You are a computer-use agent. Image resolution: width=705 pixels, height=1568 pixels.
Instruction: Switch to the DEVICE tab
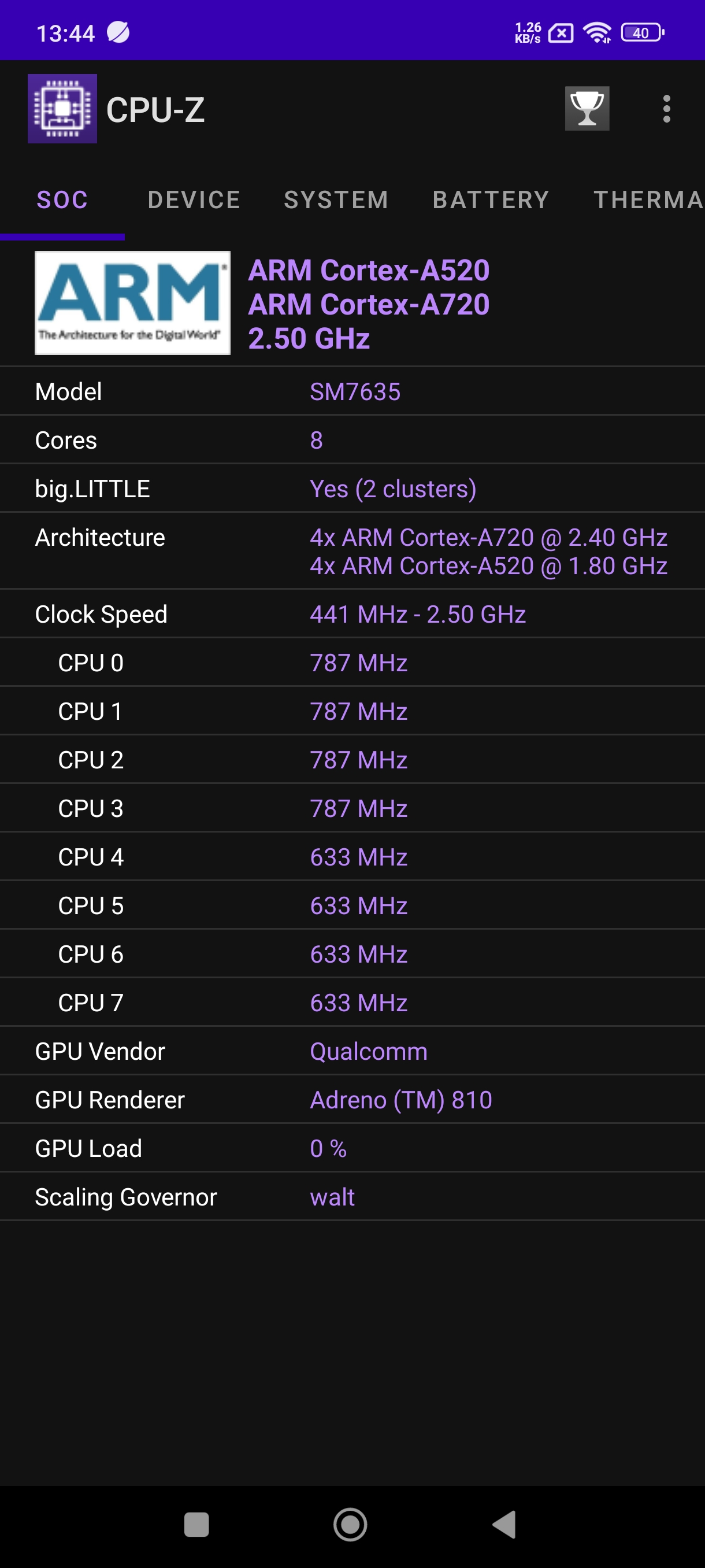[x=194, y=200]
